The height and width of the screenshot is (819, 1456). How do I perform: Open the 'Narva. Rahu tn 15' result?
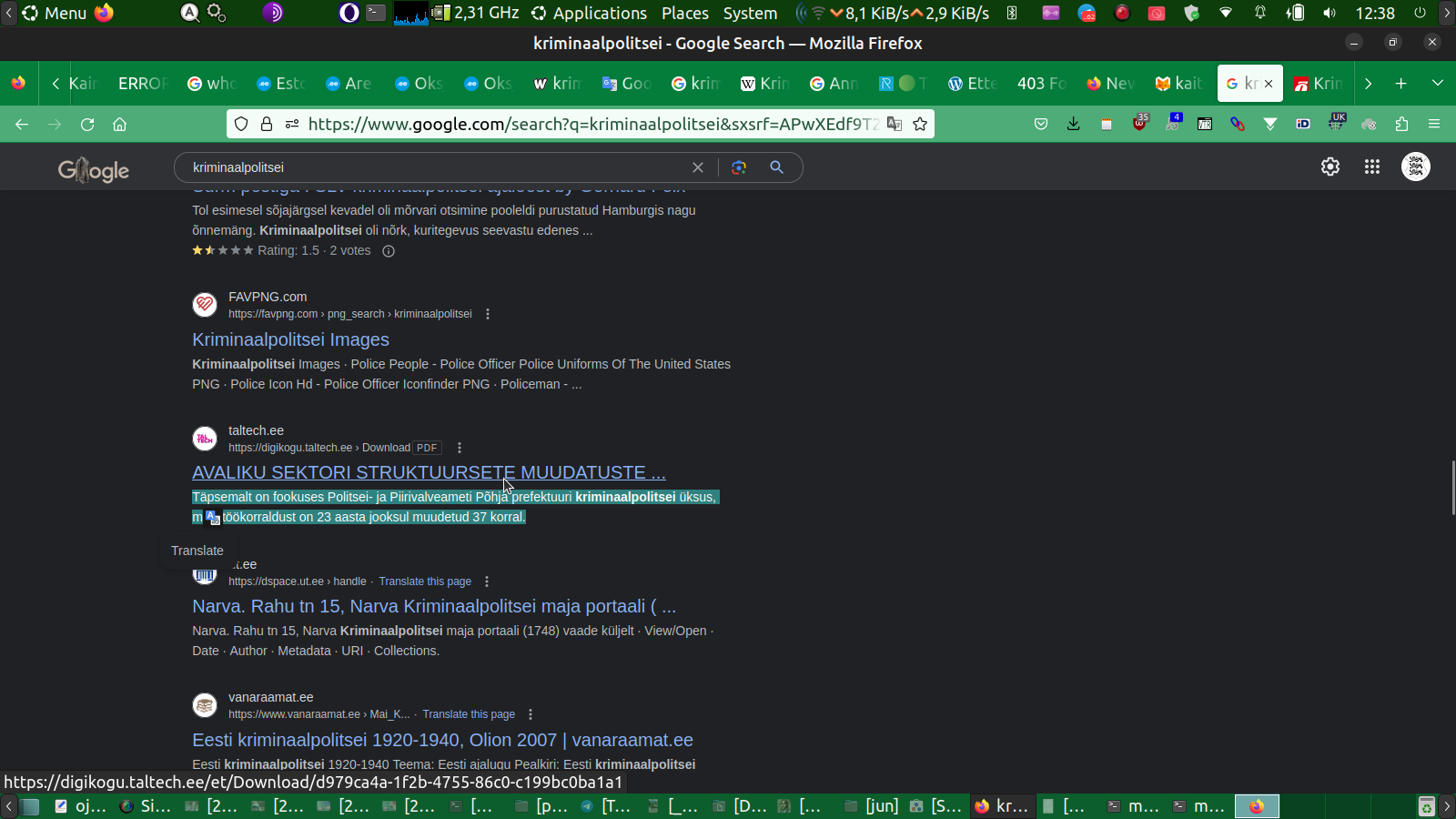point(434,606)
